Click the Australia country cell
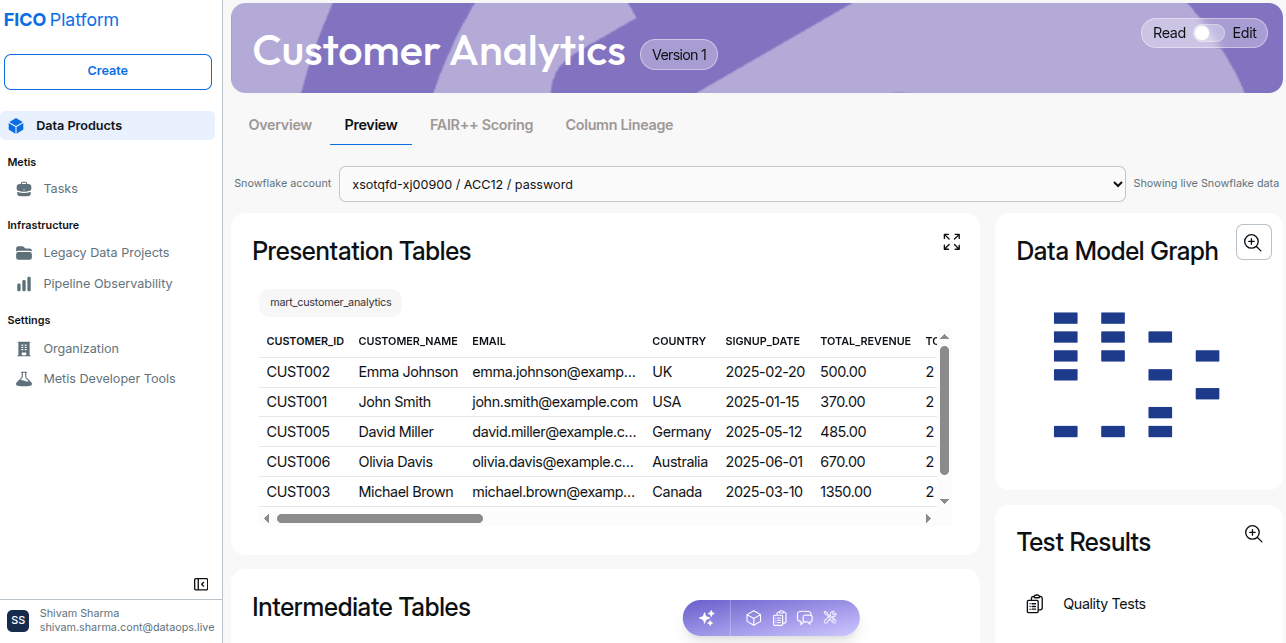The width and height of the screenshot is (1286, 643). pyautogui.click(x=682, y=462)
